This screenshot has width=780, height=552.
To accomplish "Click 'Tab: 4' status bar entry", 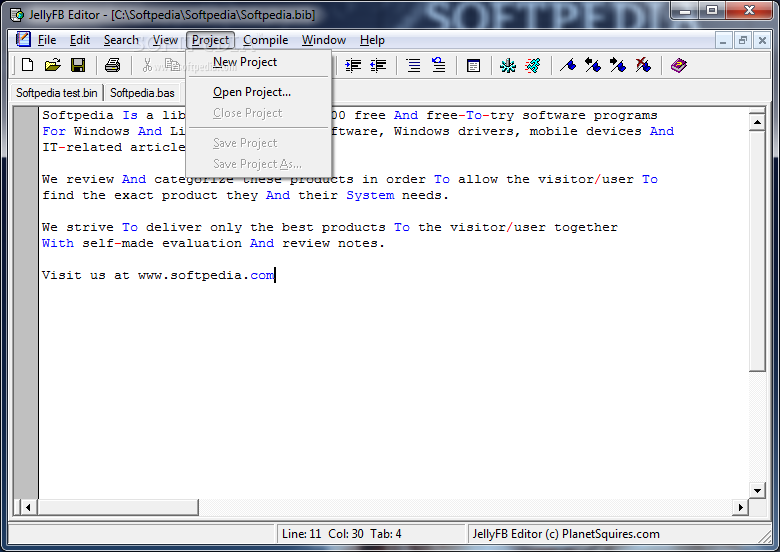I will (386, 534).
